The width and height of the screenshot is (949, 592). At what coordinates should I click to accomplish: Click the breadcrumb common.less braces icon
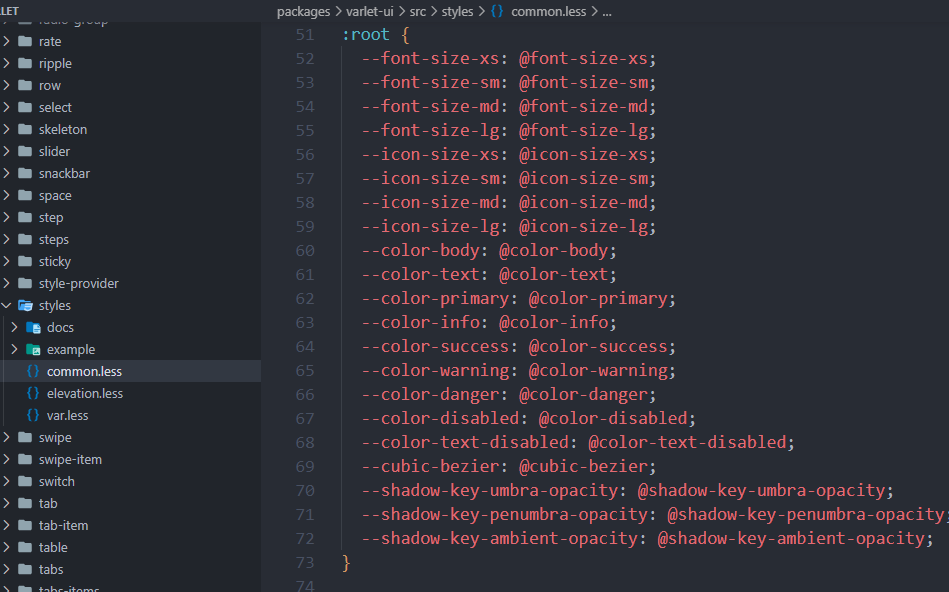coord(497,11)
